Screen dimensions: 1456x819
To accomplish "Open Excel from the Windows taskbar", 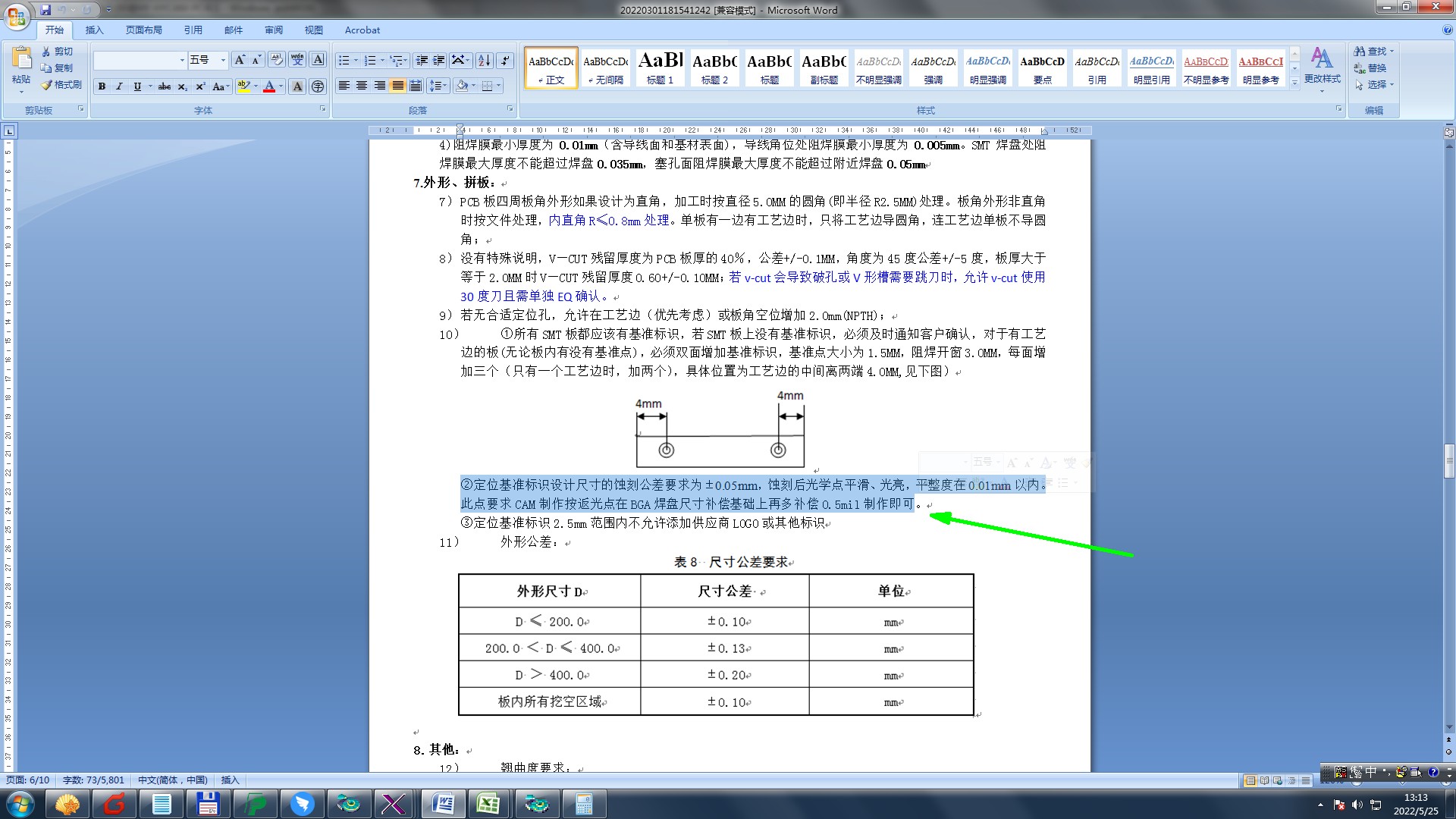I will 488,803.
